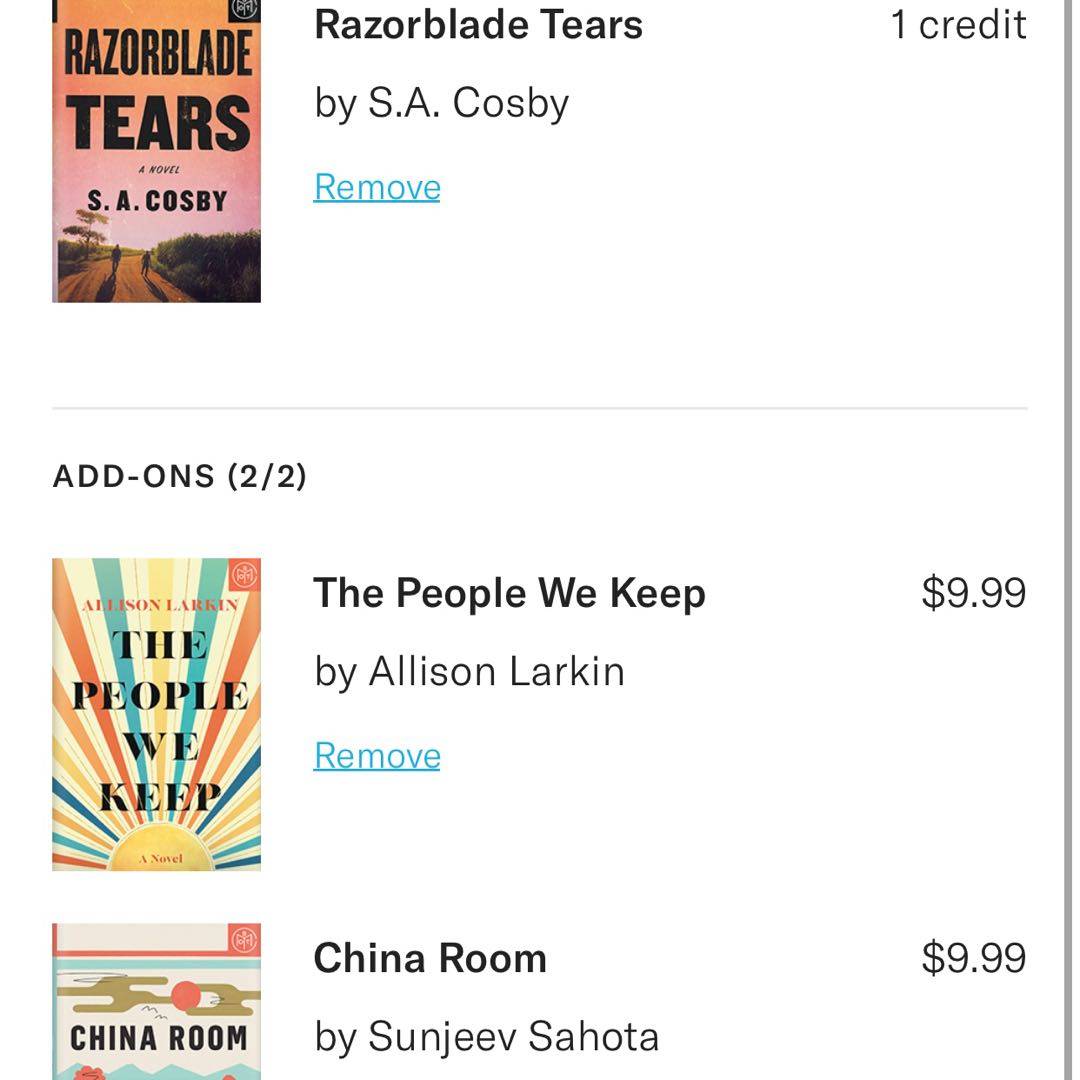
Task: Tap the China Room cover thumbnail
Action: (x=156, y=1002)
